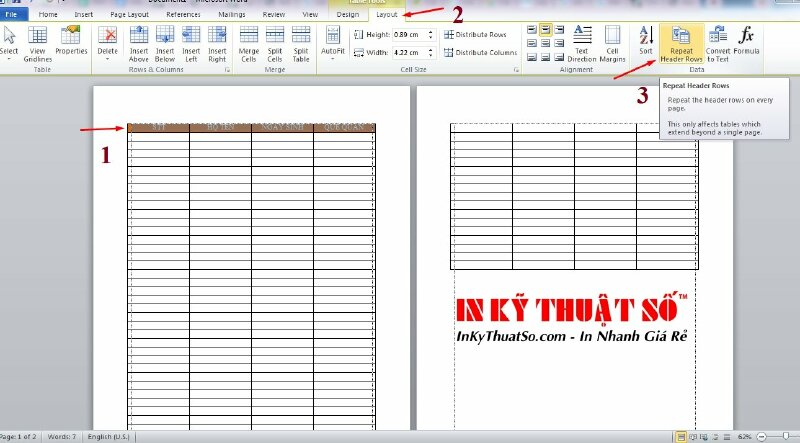Insert a Formula with fx icon
The image size is (800, 443).
(746, 41)
